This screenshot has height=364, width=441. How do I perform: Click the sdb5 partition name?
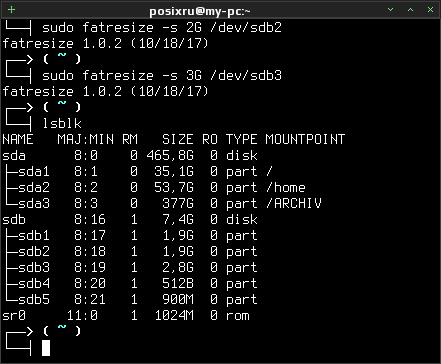[x=34, y=299]
